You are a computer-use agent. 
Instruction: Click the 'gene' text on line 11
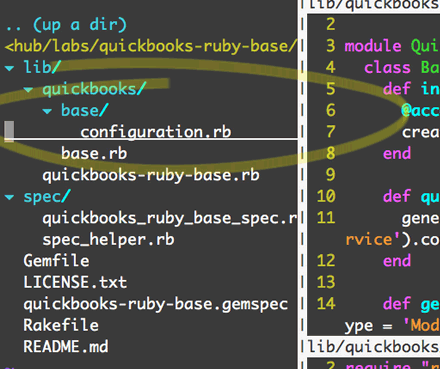pos(421,218)
